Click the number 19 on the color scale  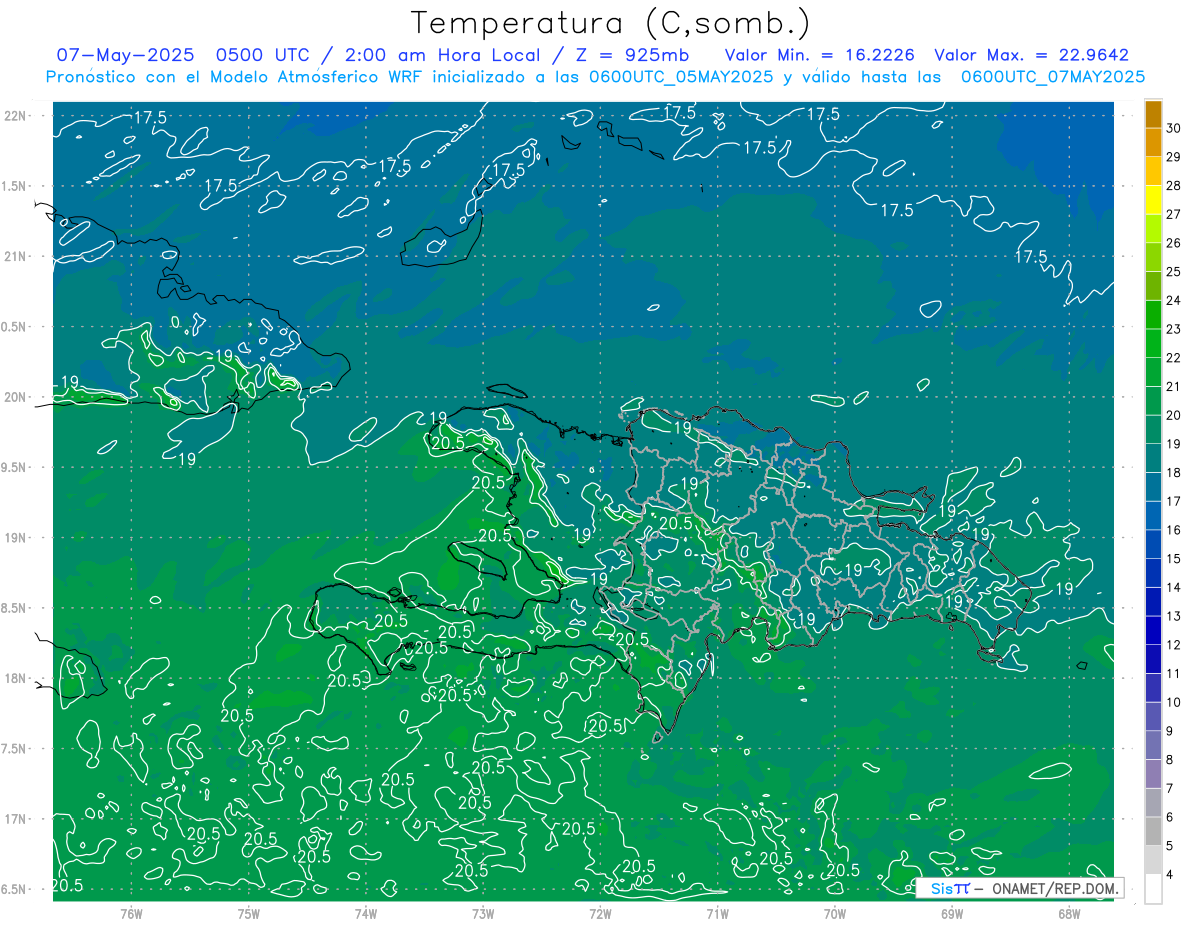[x=1175, y=444]
